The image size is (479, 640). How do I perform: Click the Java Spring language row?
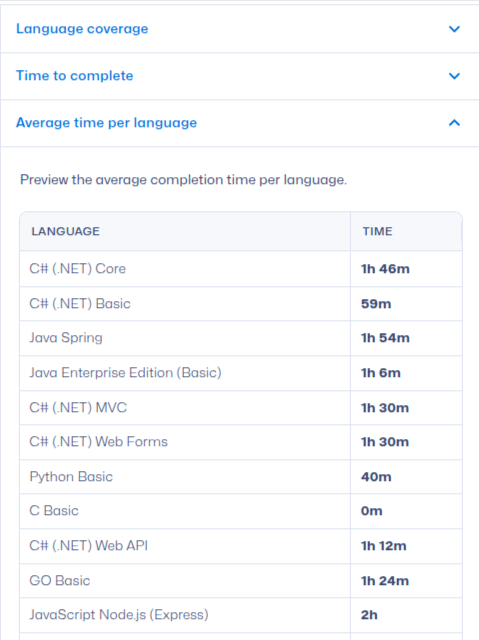[241, 338]
